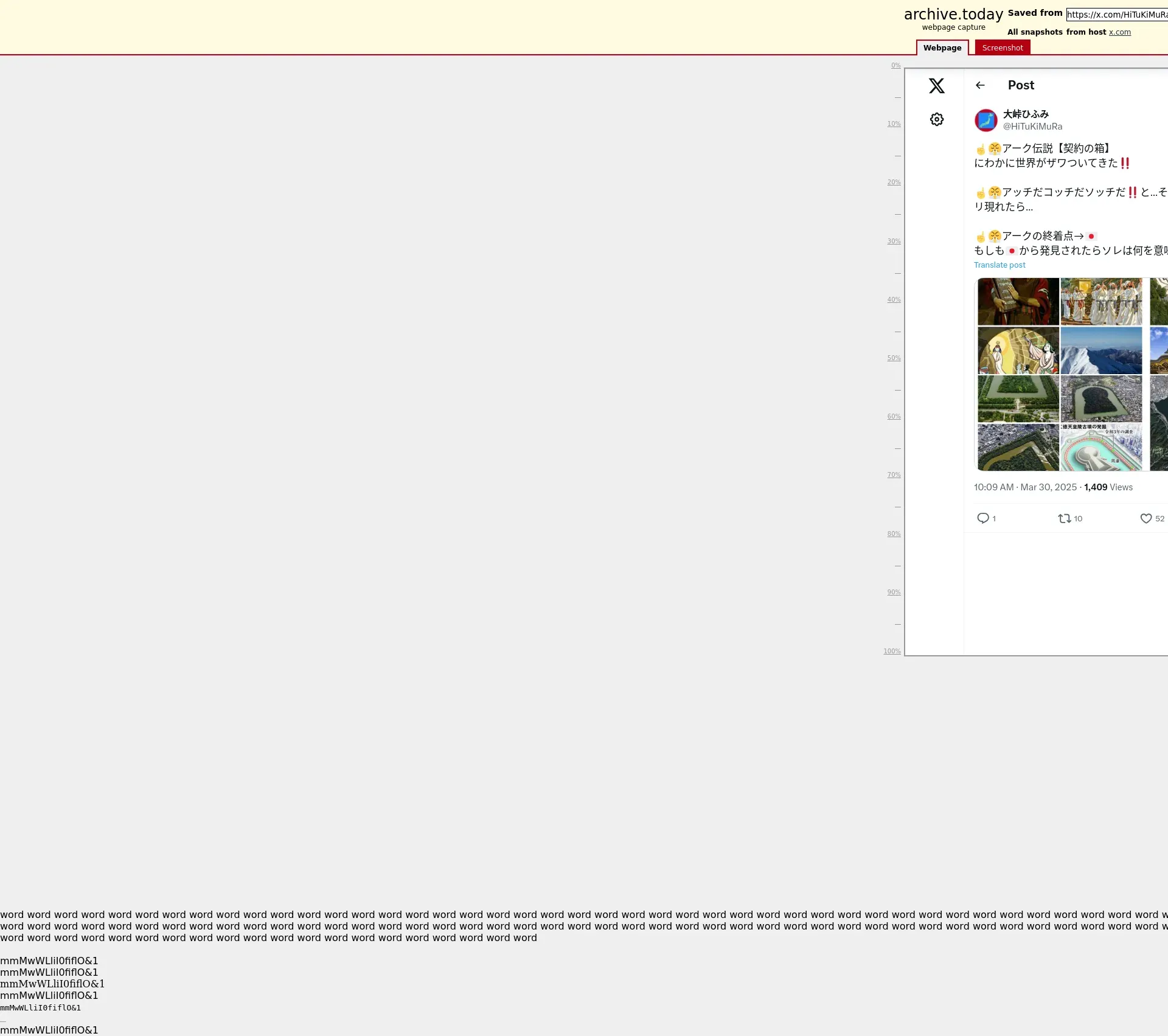Click the X logo icon
This screenshot has height=1036, width=1168.
(936, 86)
